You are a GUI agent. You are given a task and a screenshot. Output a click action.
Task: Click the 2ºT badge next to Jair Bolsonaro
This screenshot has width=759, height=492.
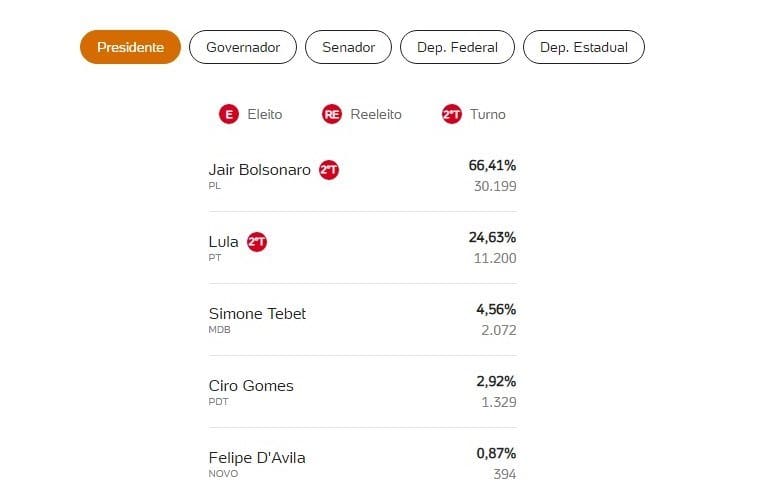(329, 170)
